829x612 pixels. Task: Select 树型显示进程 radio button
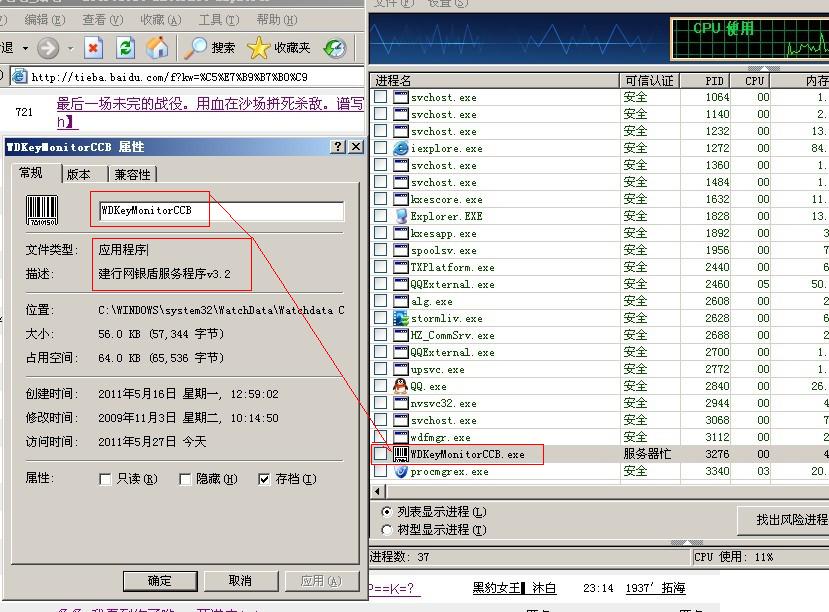click(x=387, y=530)
